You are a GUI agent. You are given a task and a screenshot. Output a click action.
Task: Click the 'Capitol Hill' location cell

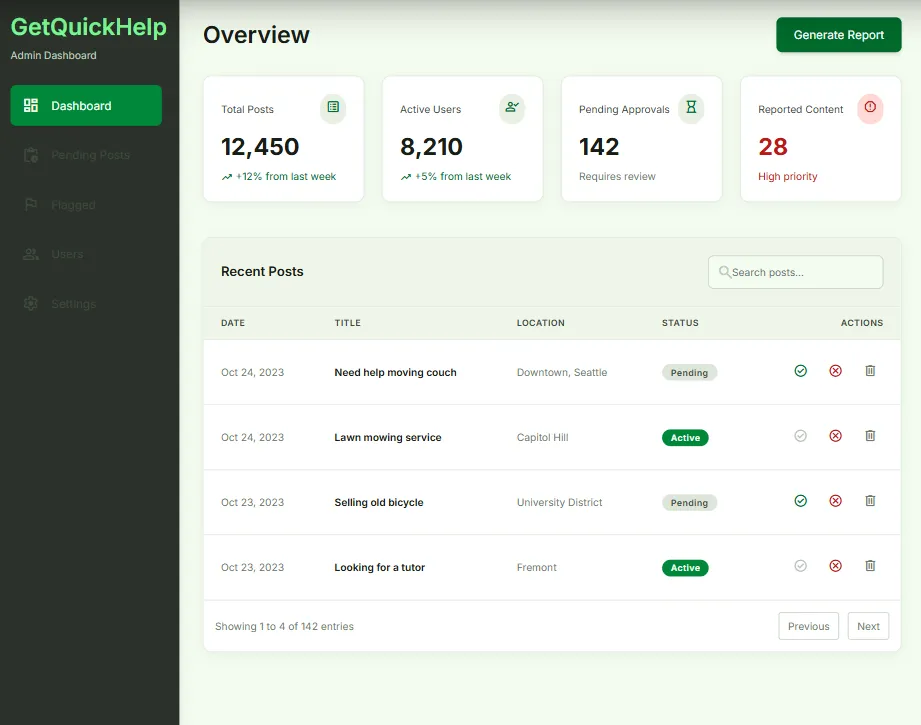(x=542, y=438)
